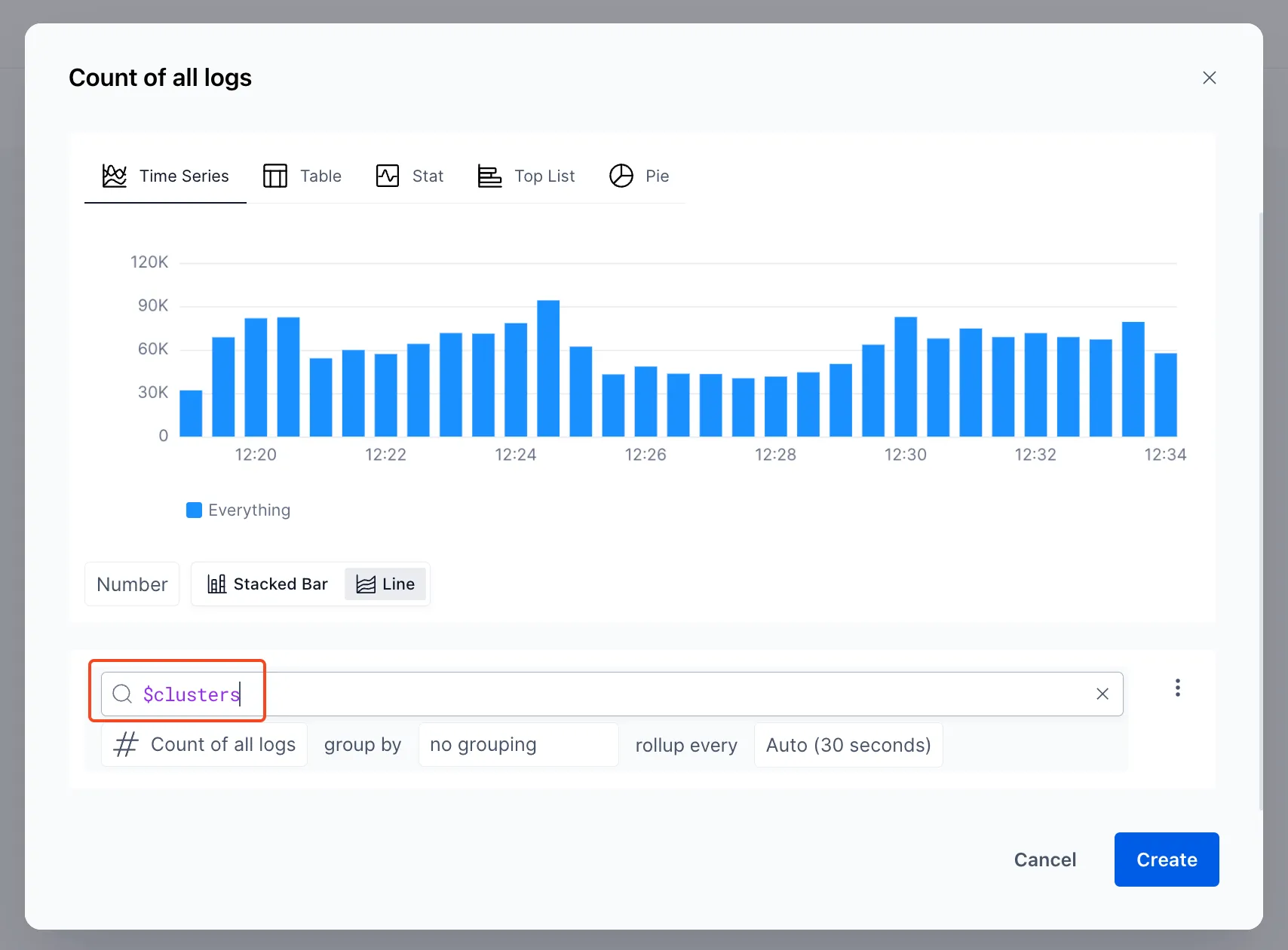Switch to the Pie tab label
The width and height of the screenshot is (1288, 950).
pos(657,176)
